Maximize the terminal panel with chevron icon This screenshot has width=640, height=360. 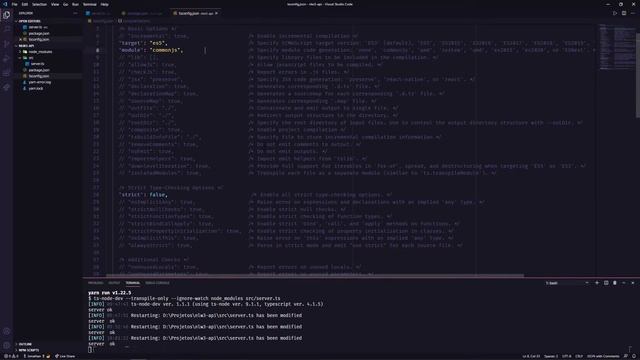click(x=624, y=283)
